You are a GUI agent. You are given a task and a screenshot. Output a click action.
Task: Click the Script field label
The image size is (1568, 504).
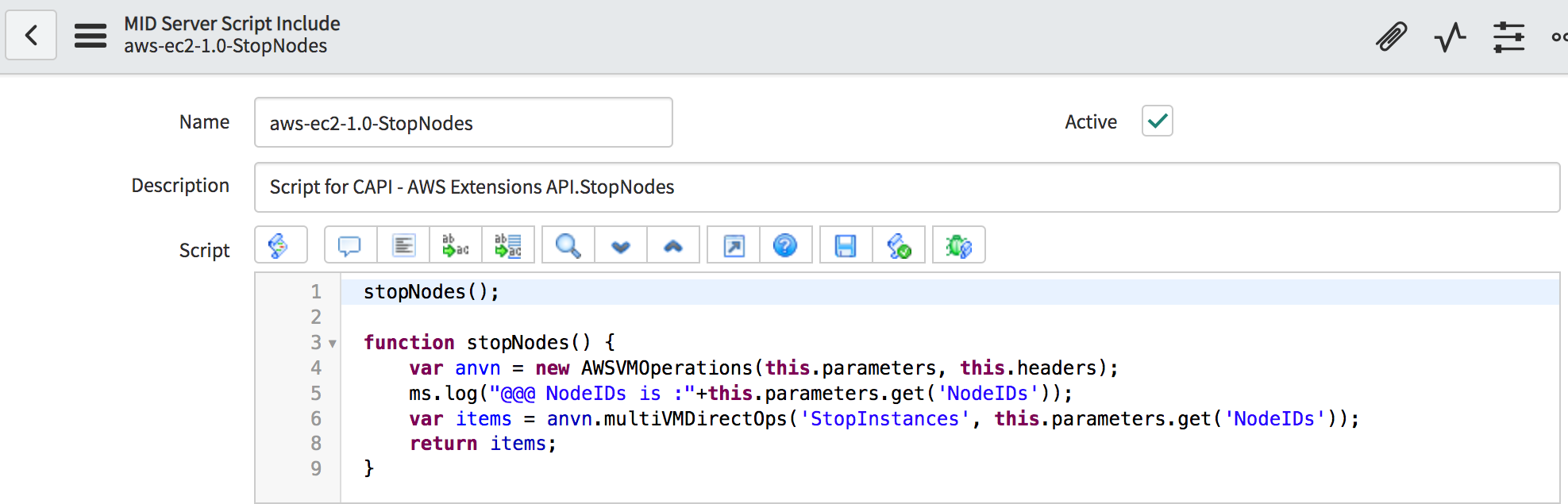click(x=204, y=251)
